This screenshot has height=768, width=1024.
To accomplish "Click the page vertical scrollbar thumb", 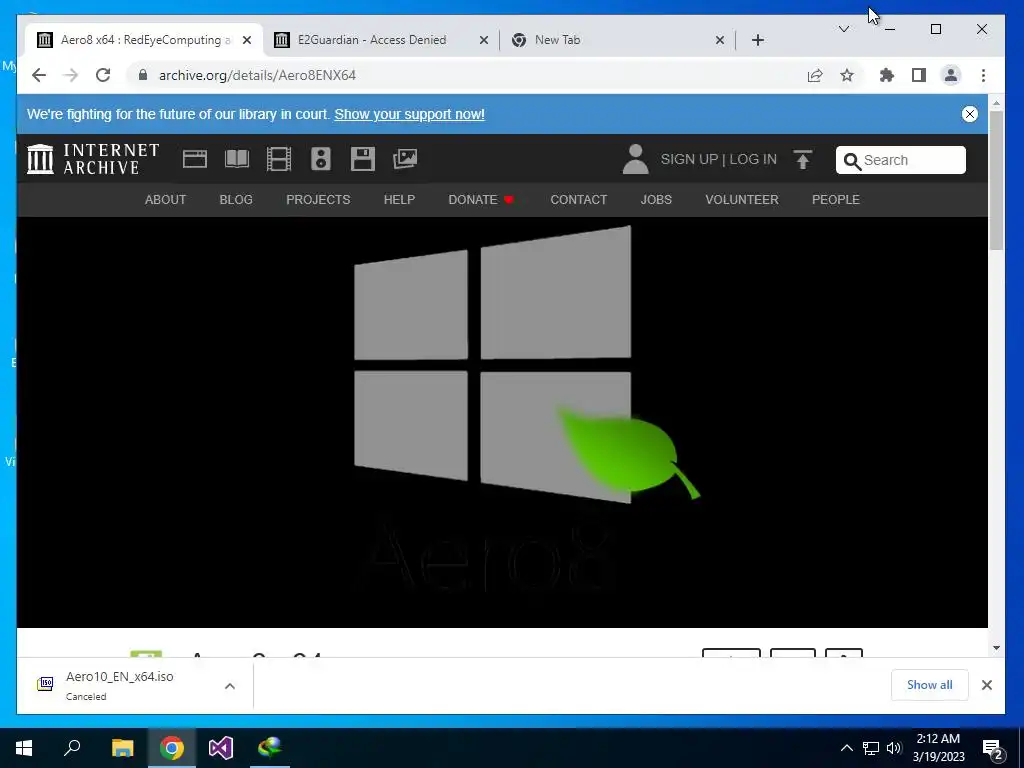I will 996,180.
